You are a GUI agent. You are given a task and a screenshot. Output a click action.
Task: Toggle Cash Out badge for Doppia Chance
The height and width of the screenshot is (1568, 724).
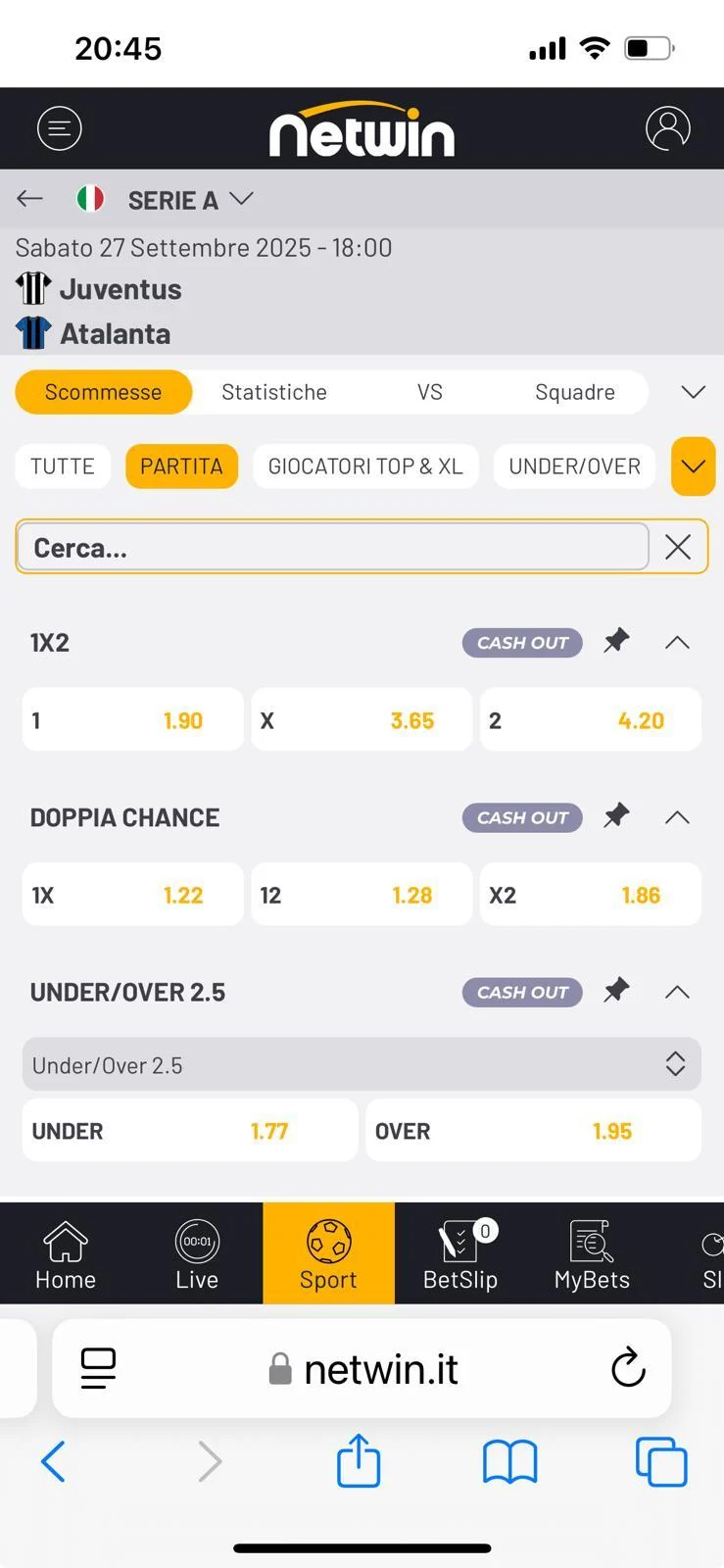pyautogui.click(x=522, y=817)
